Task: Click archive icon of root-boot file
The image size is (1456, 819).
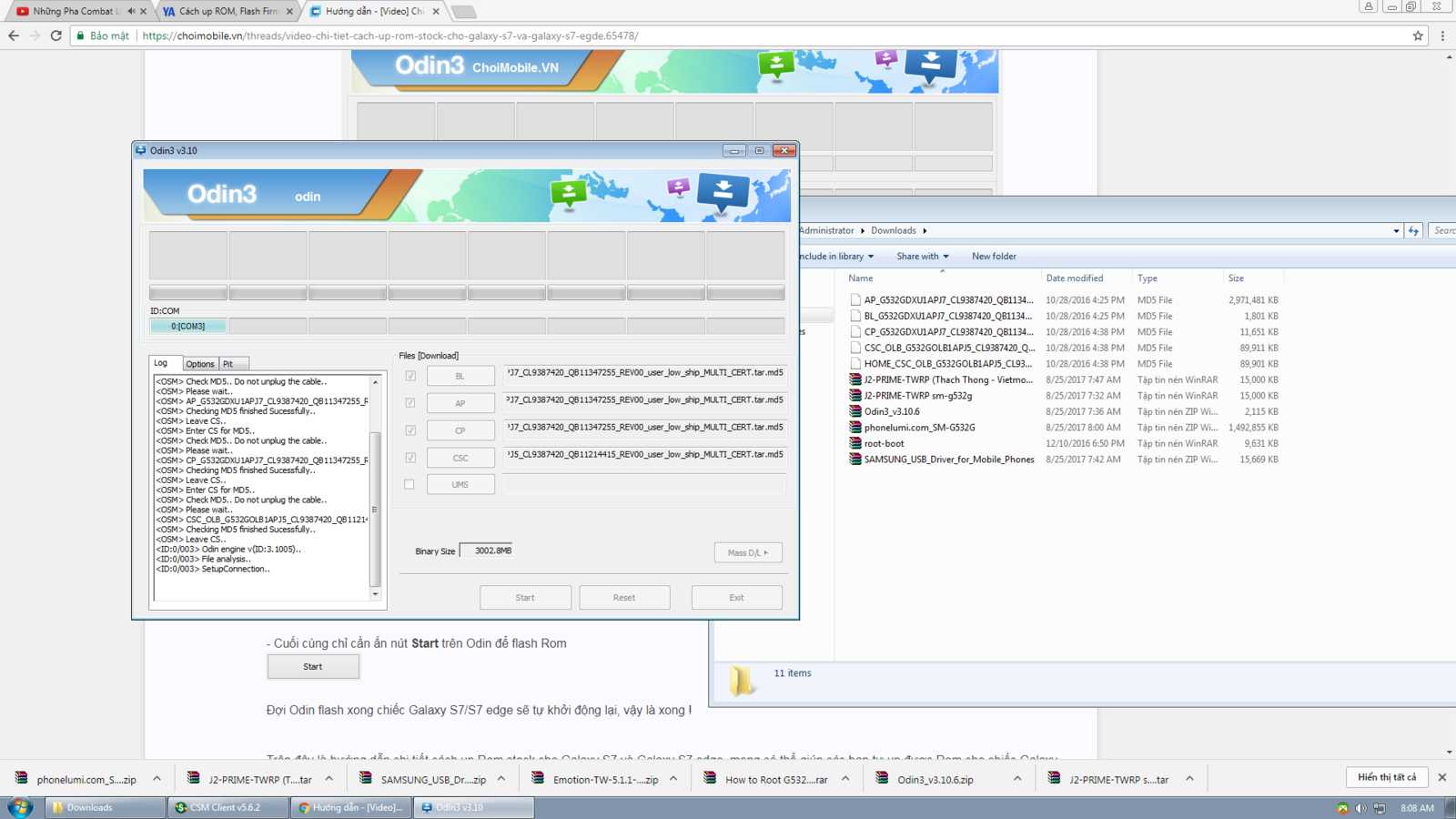Action: 855,443
